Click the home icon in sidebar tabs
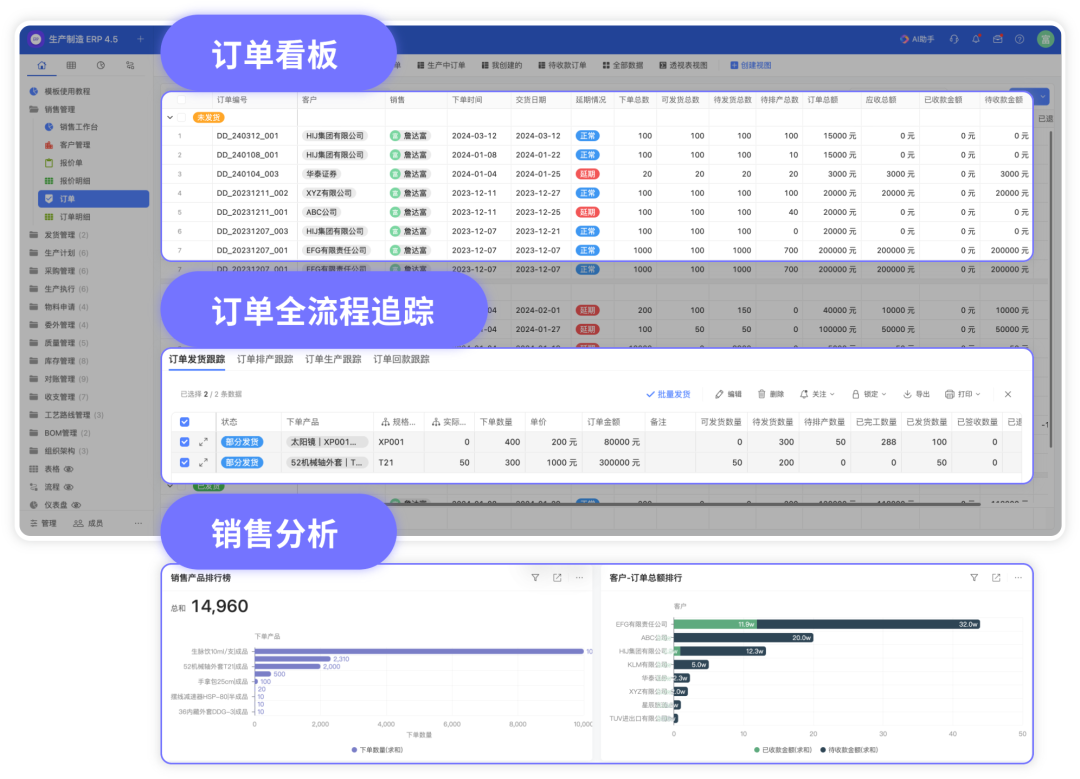The image size is (1080, 779). click(42, 65)
